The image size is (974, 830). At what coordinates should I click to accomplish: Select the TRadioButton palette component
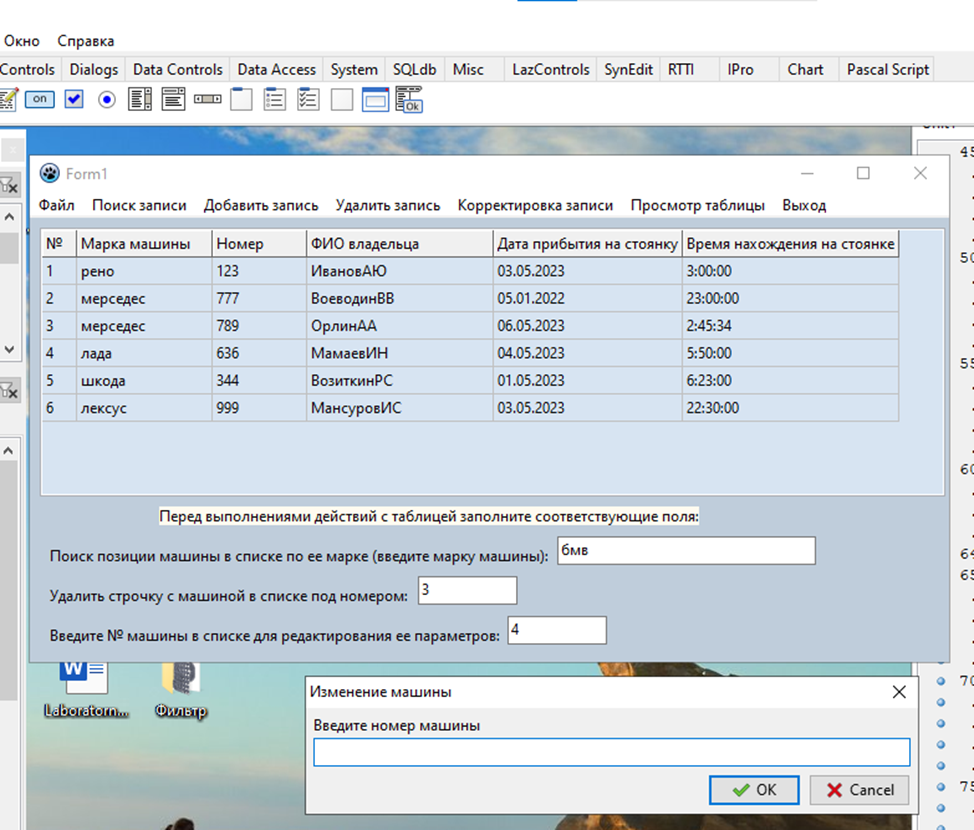pos(107,99)
